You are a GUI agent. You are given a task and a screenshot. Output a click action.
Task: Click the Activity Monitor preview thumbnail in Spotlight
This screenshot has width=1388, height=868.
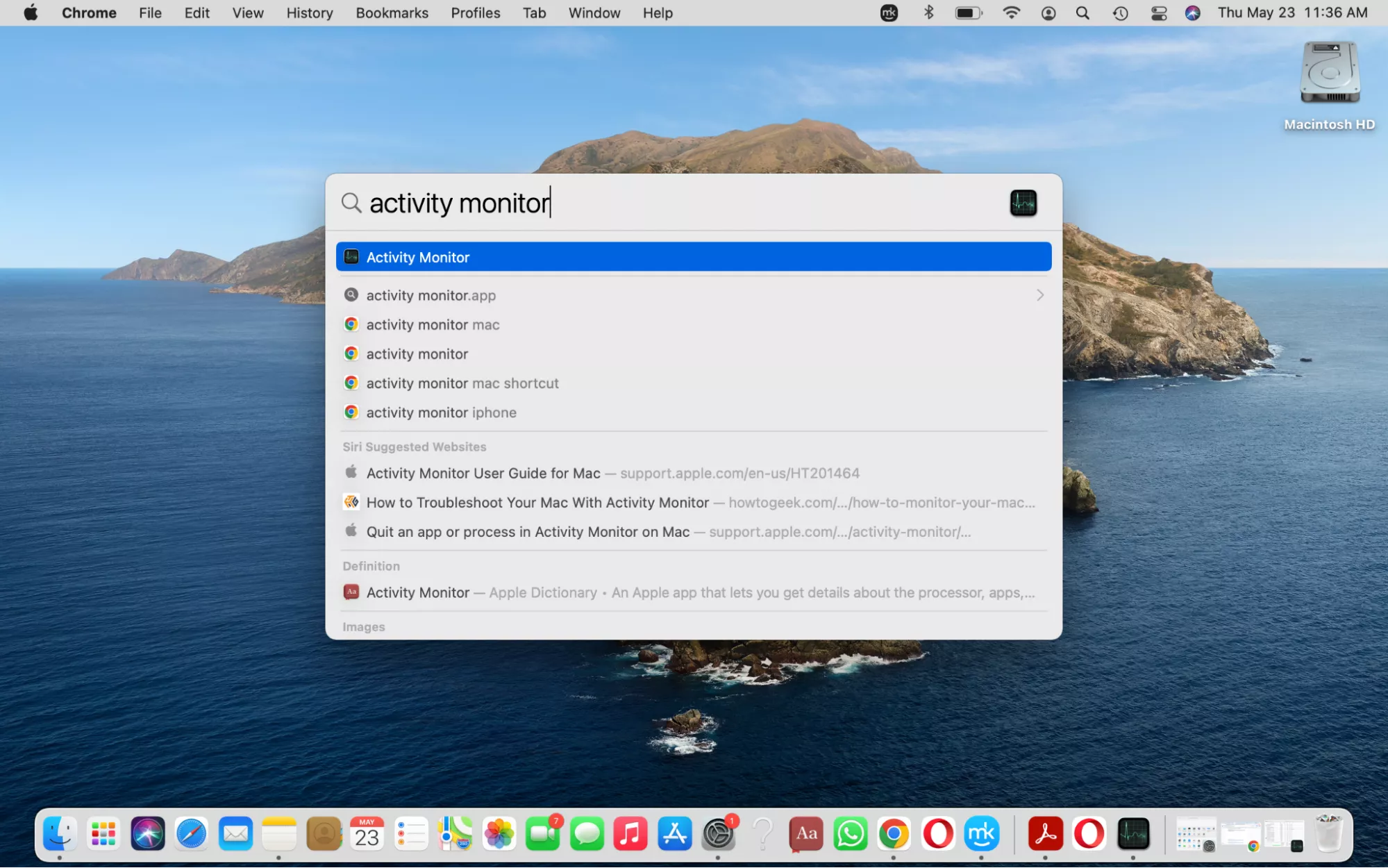(1023, 202)
